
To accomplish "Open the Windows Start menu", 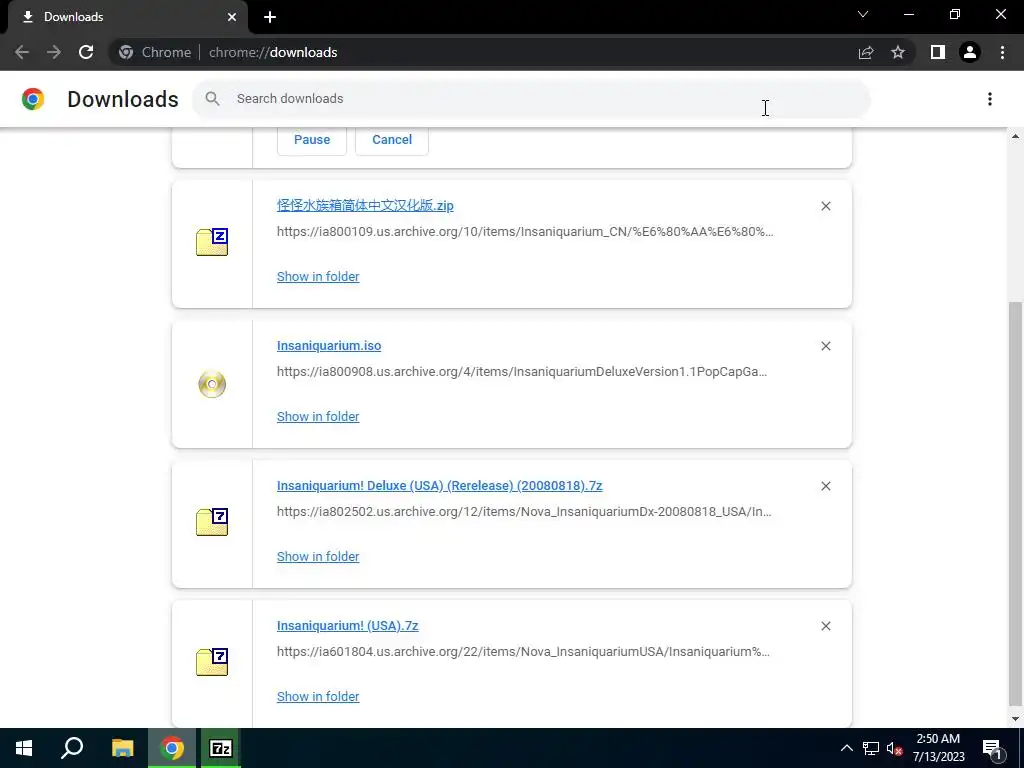I will click(24, 748).
